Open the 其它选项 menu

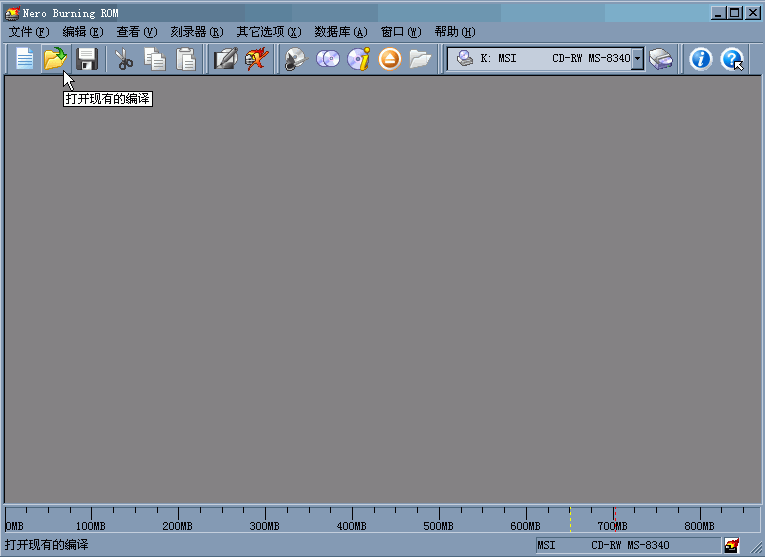coord(268,32)
